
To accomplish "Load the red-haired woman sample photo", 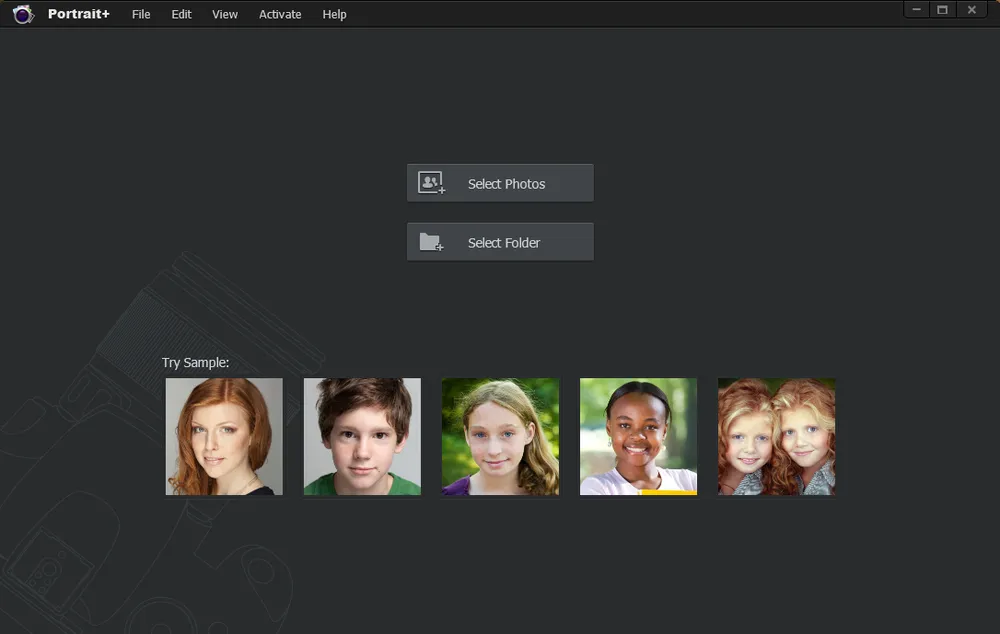I will point(224,436).
